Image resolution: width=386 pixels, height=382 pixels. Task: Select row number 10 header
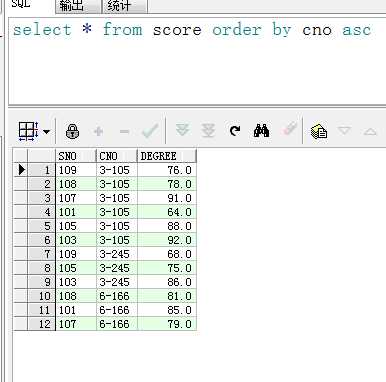coord(41,296)
